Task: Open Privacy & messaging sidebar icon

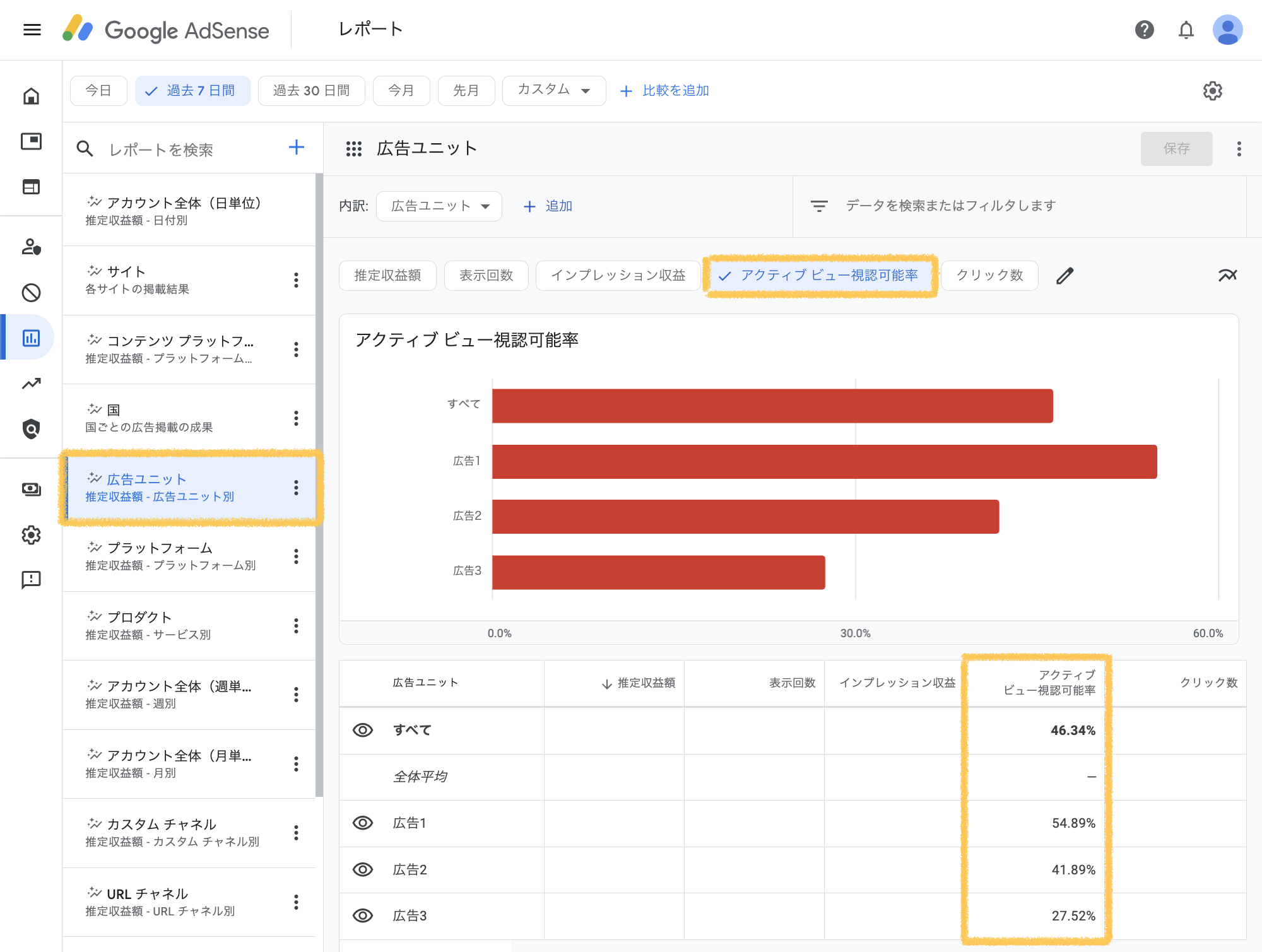Action: coord(31,247)
